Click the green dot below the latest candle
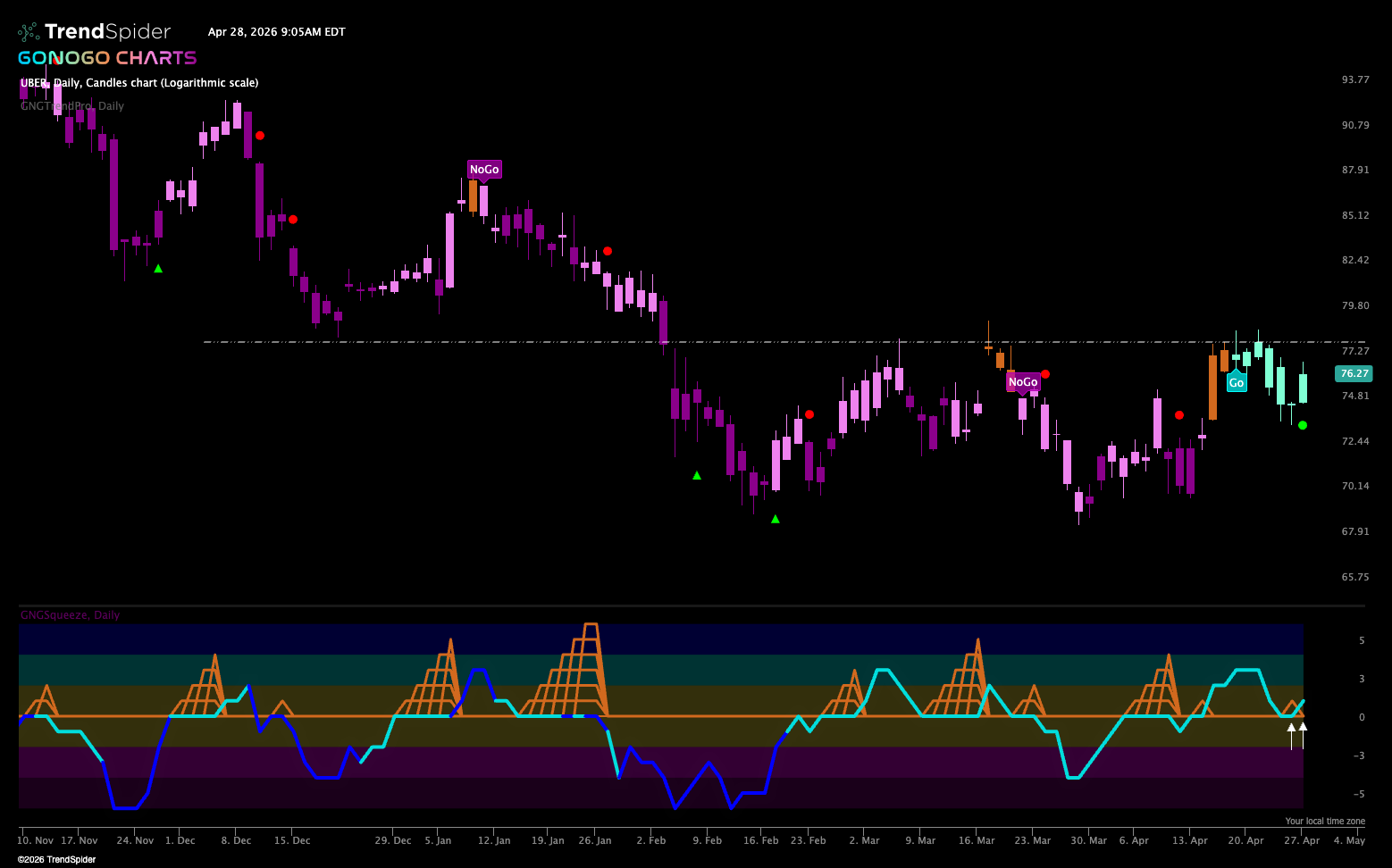Viewport: 1392px width, 868px height. tap(1303, 425)
